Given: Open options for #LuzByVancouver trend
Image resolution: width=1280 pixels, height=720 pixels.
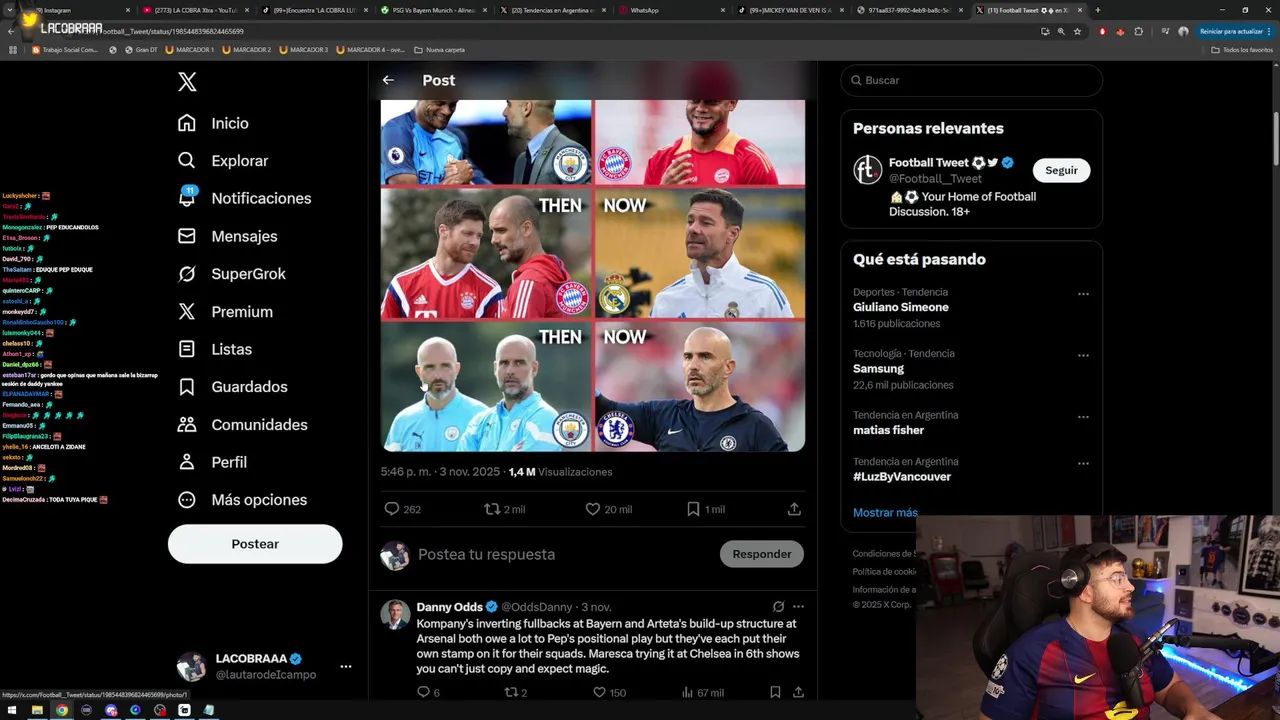Looking at the screenshot, I should tap(1083, 463).
